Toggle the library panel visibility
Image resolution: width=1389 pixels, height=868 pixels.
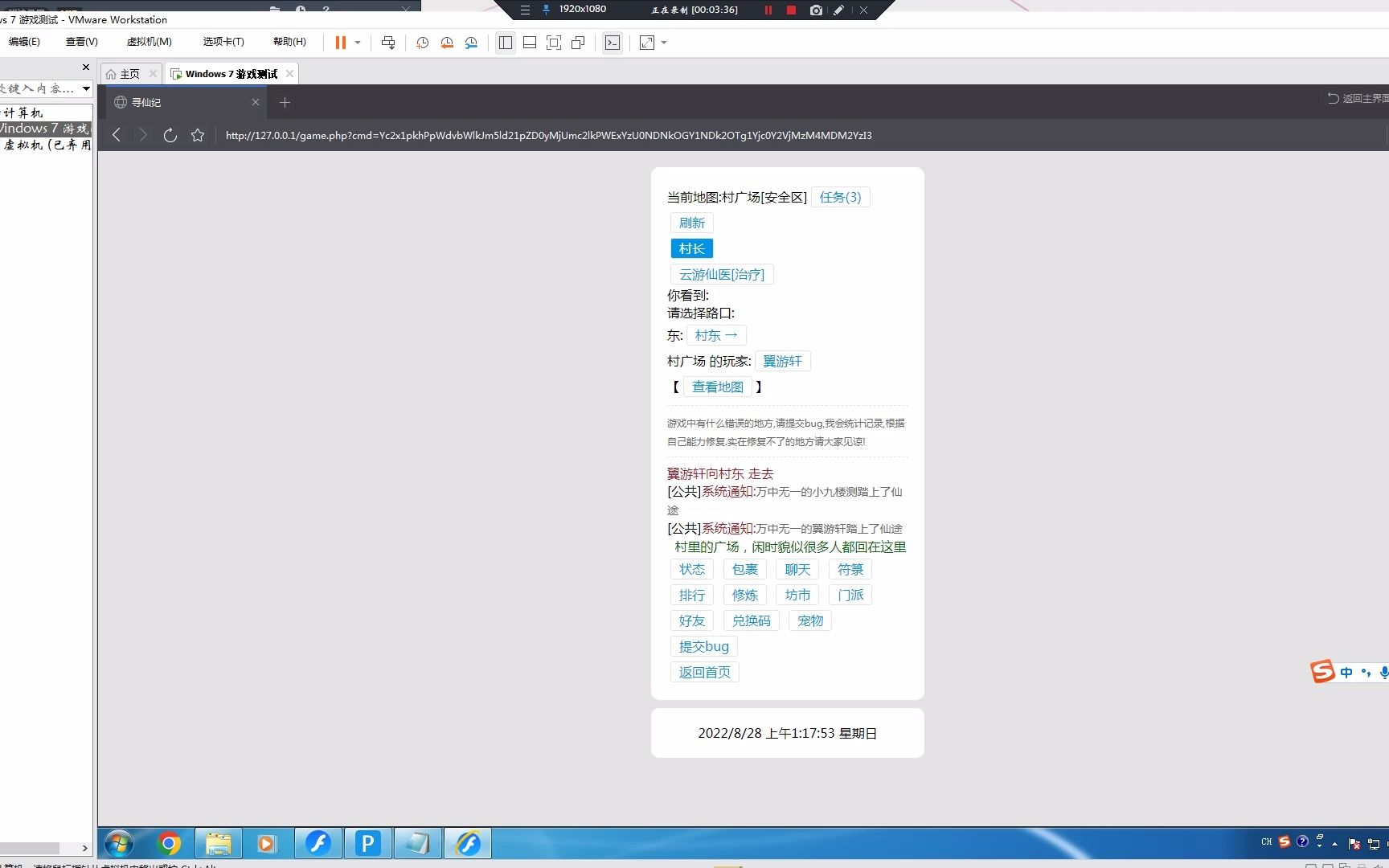tap(506, 43)
